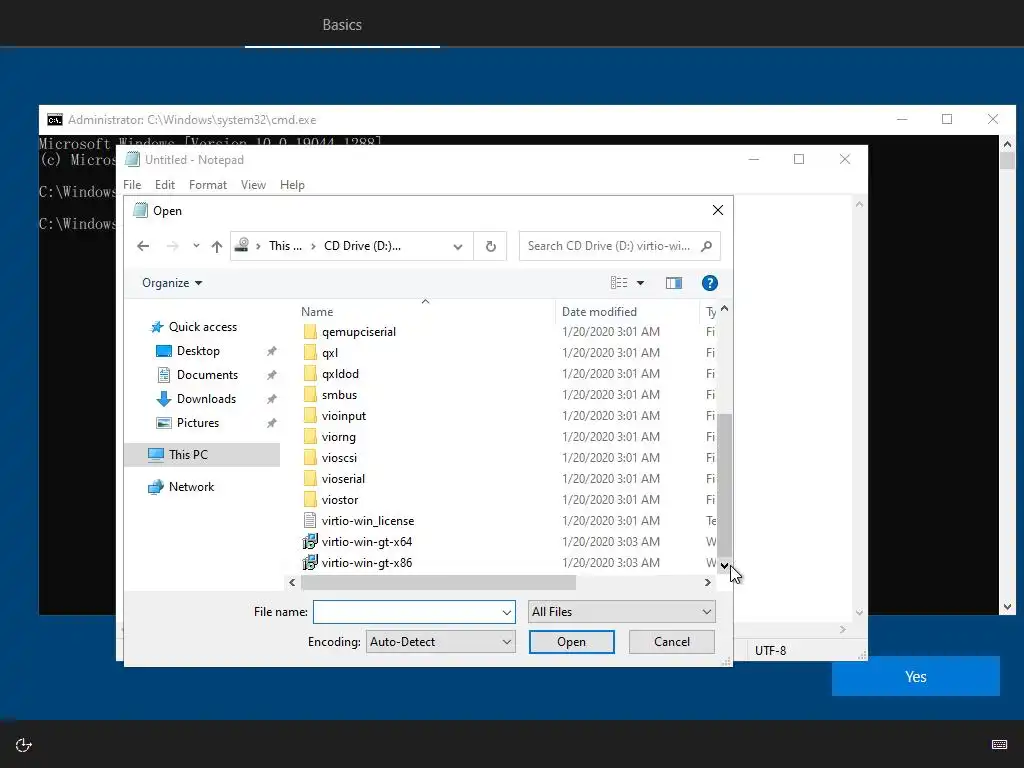Select the qemupciserial folder

click(359, 332)
